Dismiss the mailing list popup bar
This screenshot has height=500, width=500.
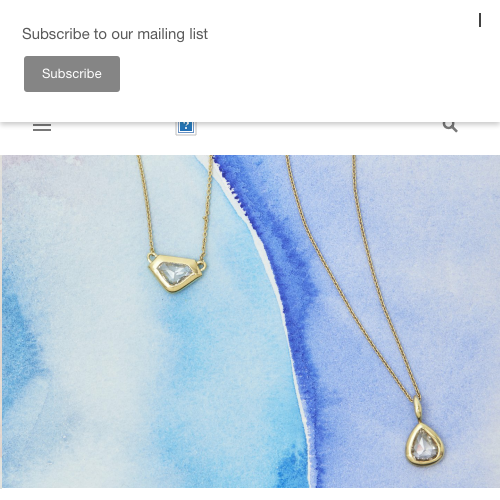coord(480,20)
